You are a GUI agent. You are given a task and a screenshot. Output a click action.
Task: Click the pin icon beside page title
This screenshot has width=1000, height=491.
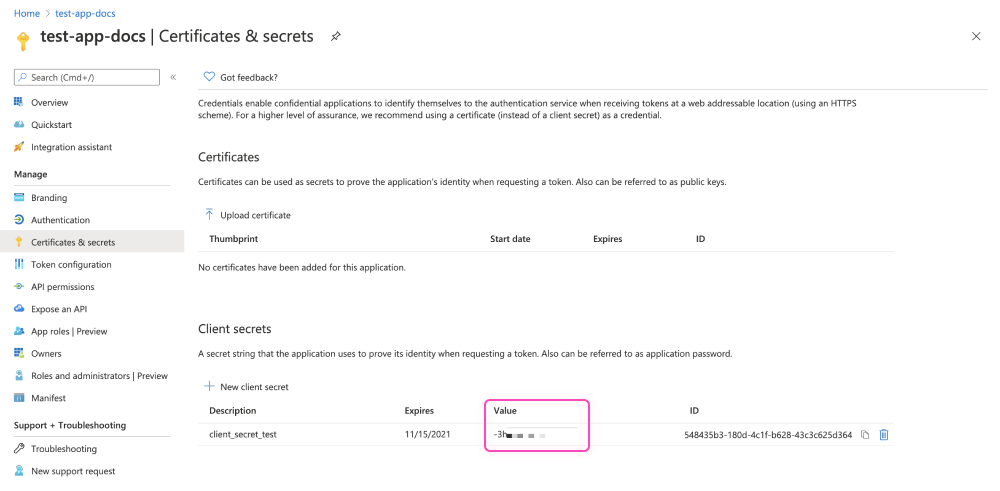336,37
